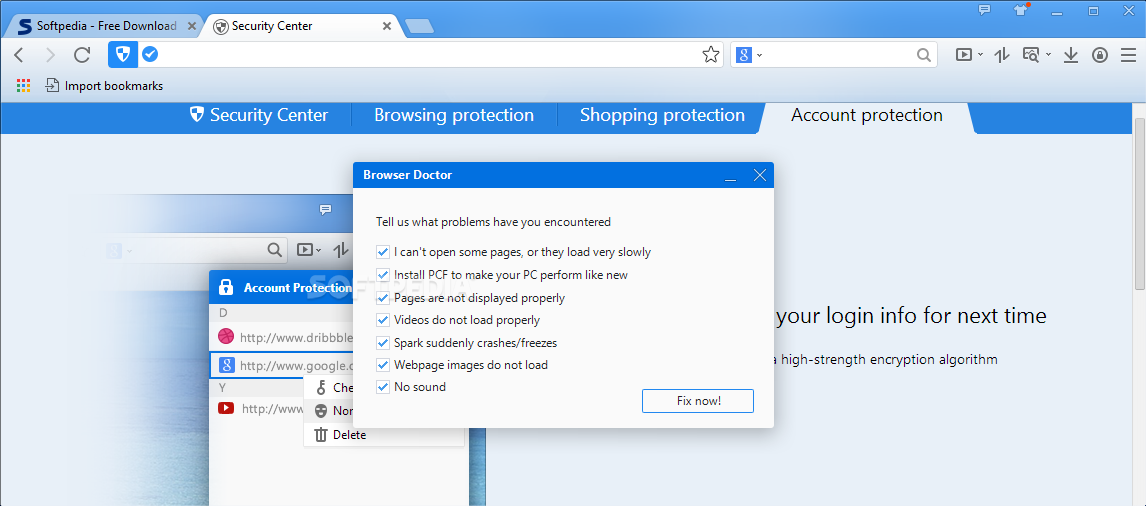1146x506 pixels.
Task: Click the Import bookmarks link
Action: coord(114,86)
